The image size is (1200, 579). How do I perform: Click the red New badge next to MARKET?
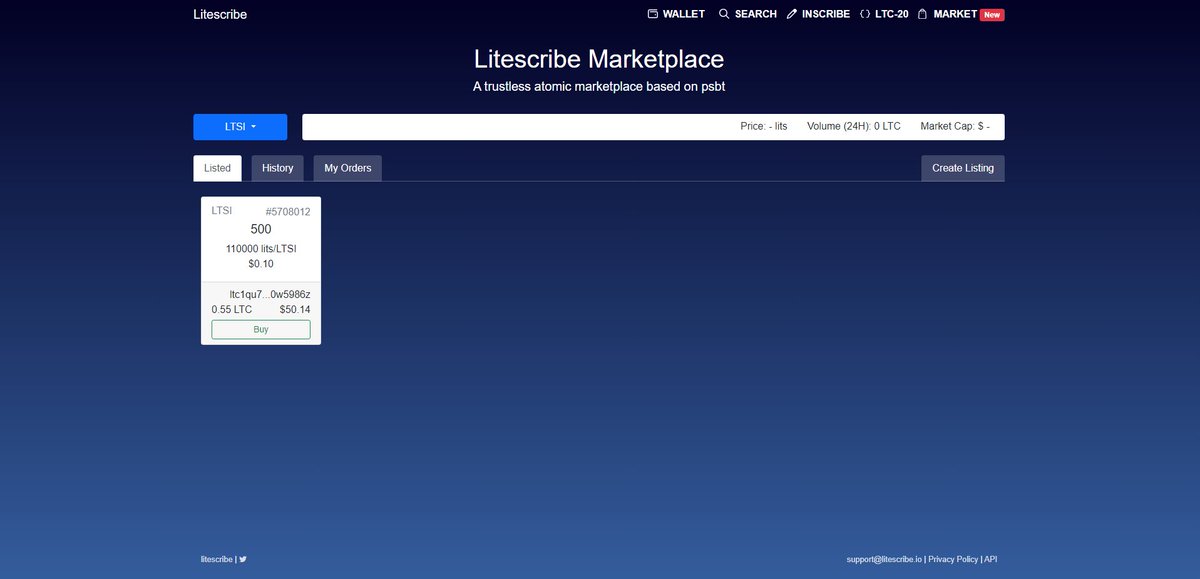tap(993, 13)
